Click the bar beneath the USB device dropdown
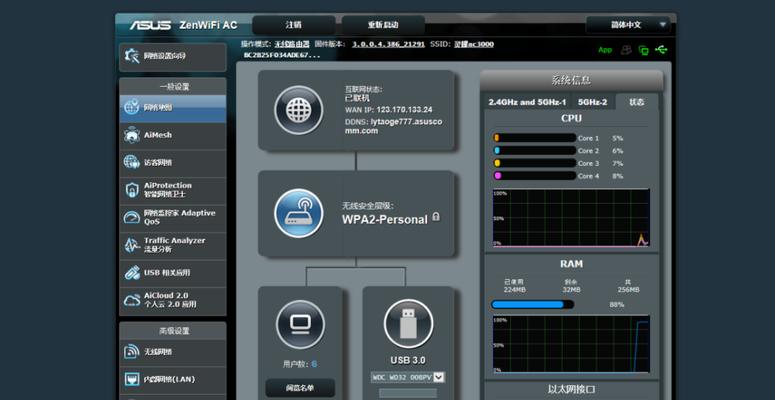The height and width of the screenshot is (400, 775). coord(408,393)
